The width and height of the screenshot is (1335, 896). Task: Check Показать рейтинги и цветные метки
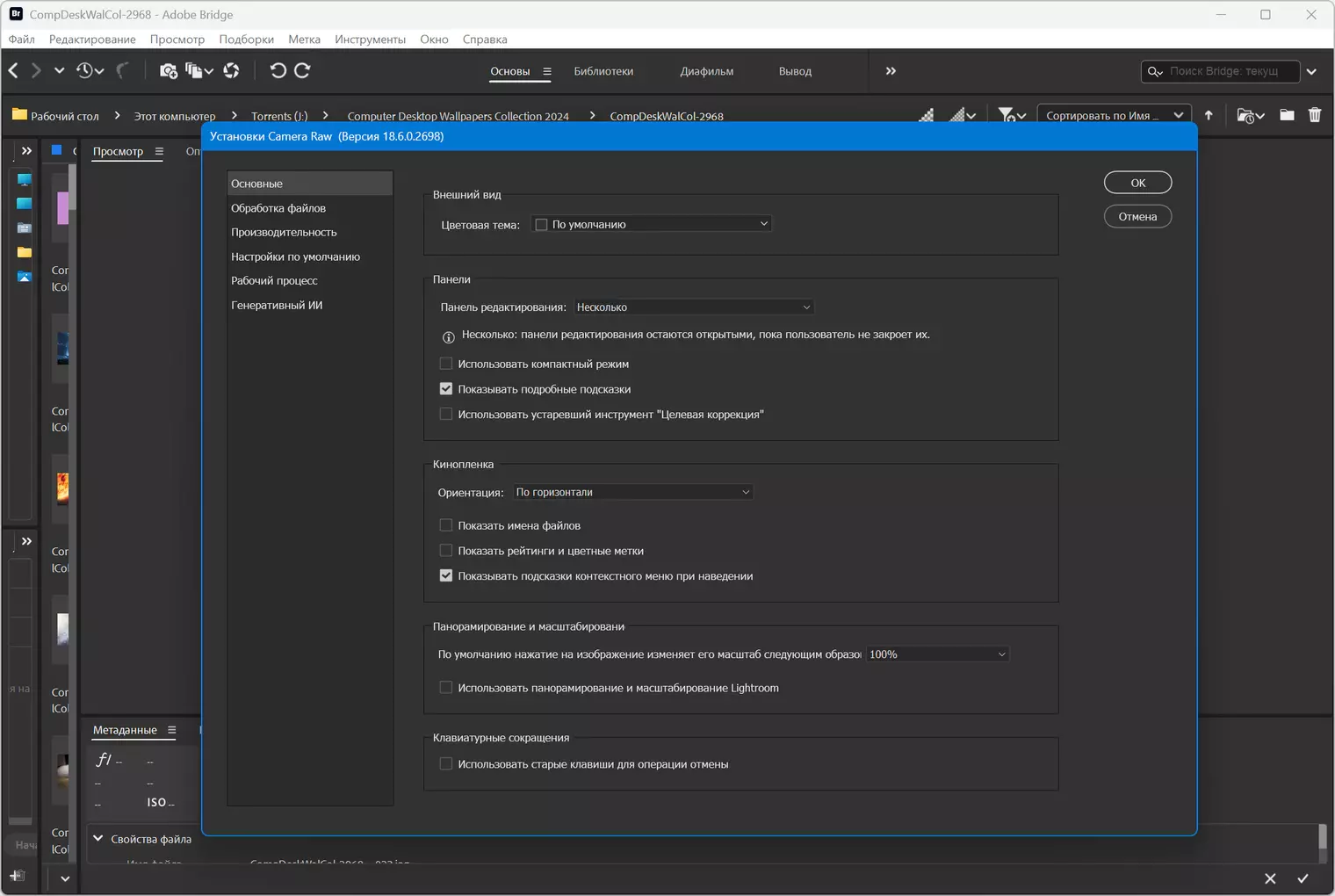(446, 551)
